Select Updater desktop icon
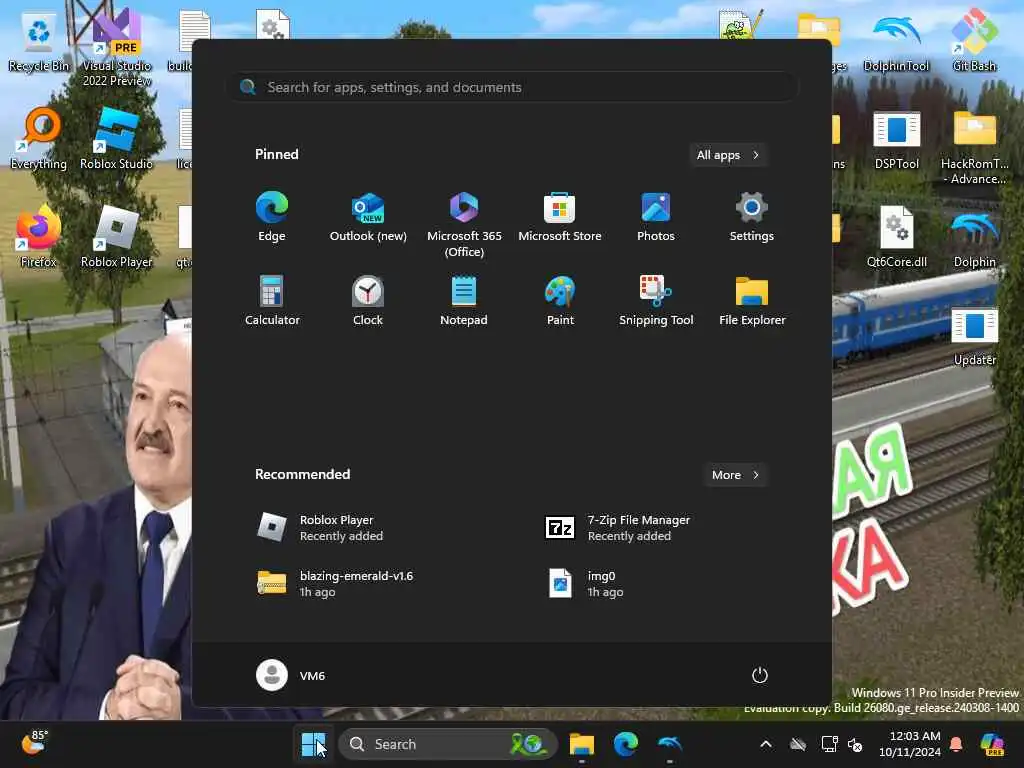The width and height of the screenshot is (1024, 768). (x=974, y=335)
